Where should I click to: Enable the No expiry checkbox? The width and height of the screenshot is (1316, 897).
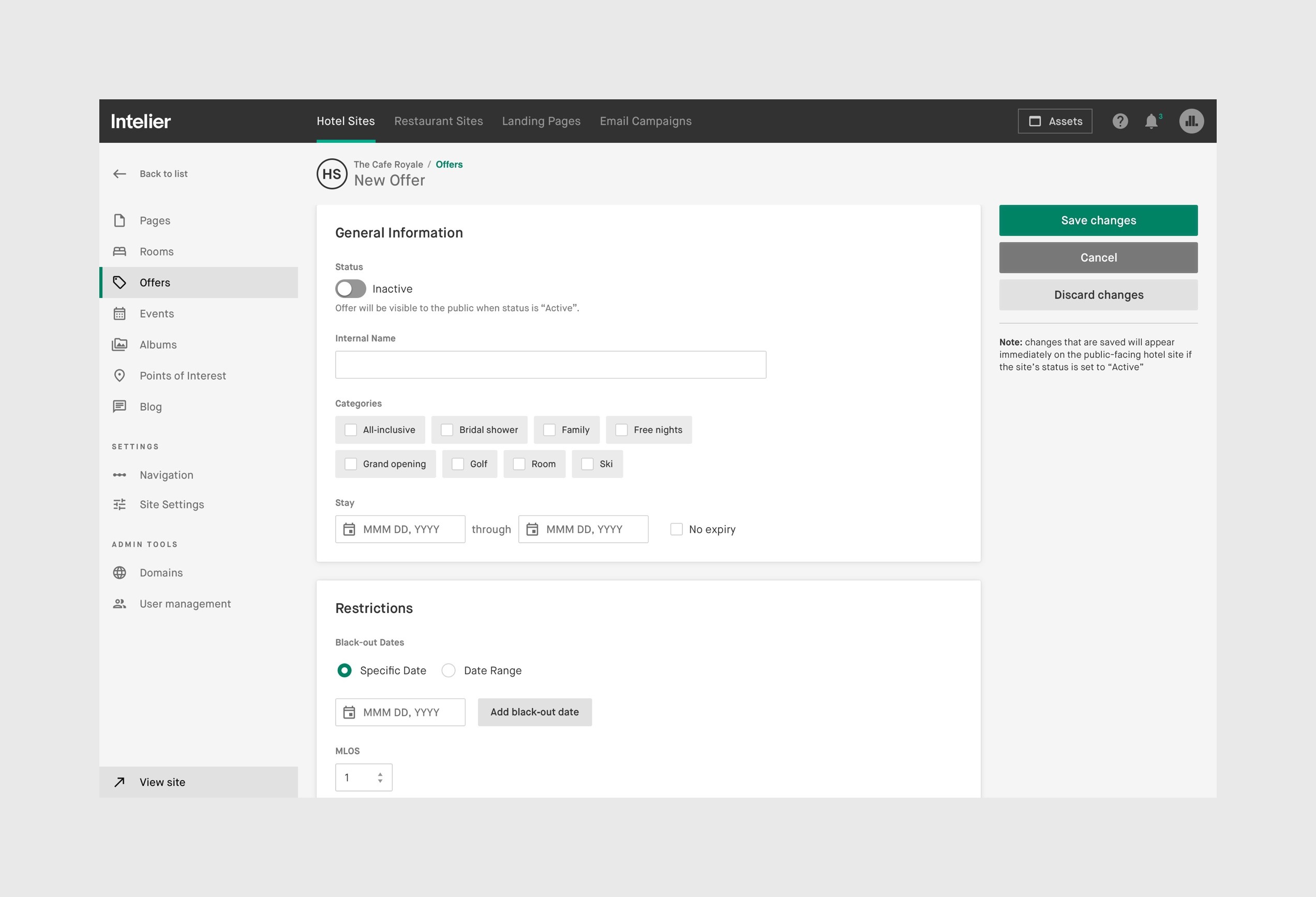click(x=676, y=529)
